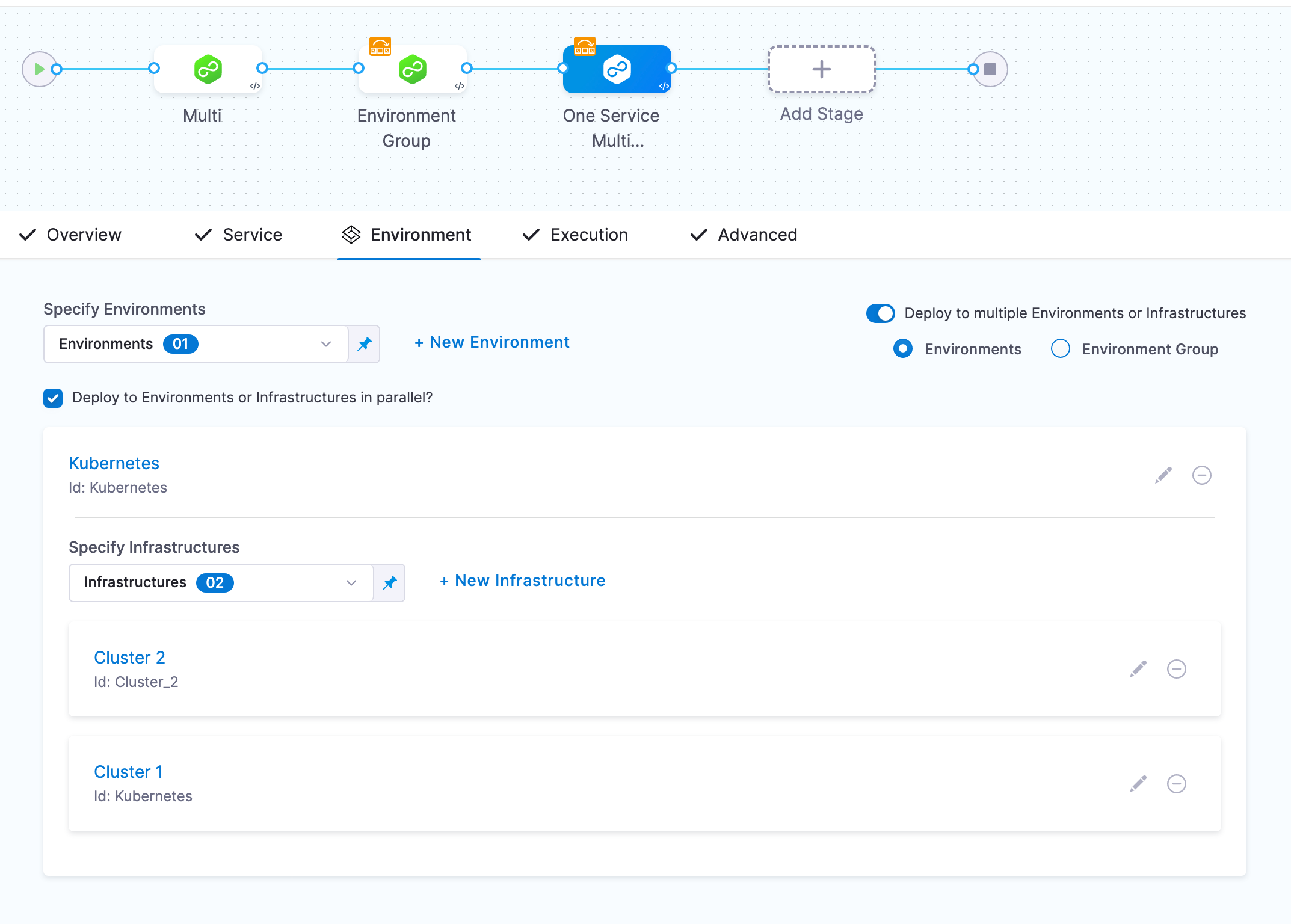
Task: Click + New Environment link
Action: [x=491, y=342]
